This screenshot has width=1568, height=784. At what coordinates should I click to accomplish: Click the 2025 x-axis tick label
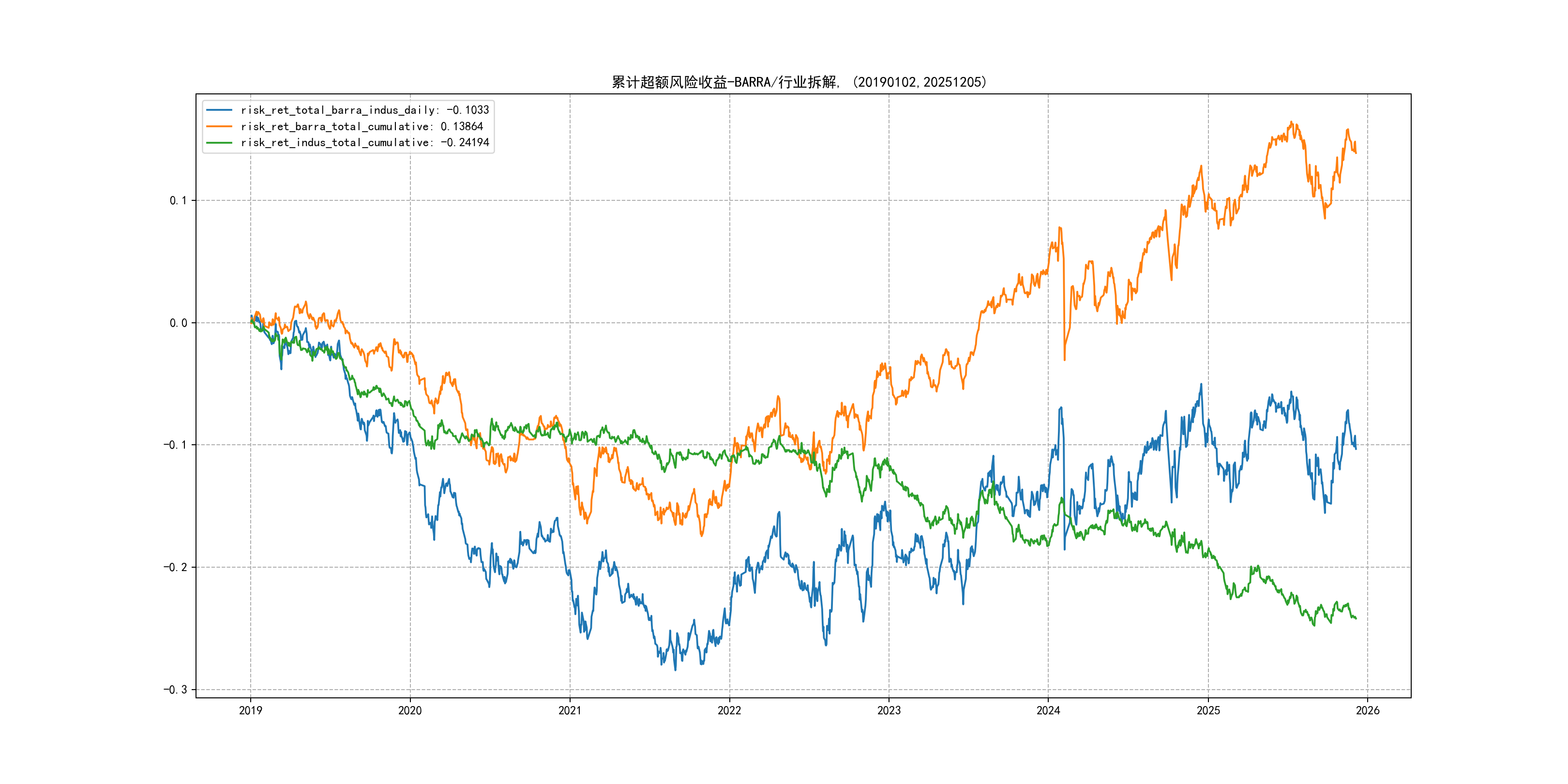tap(1208, 710)
